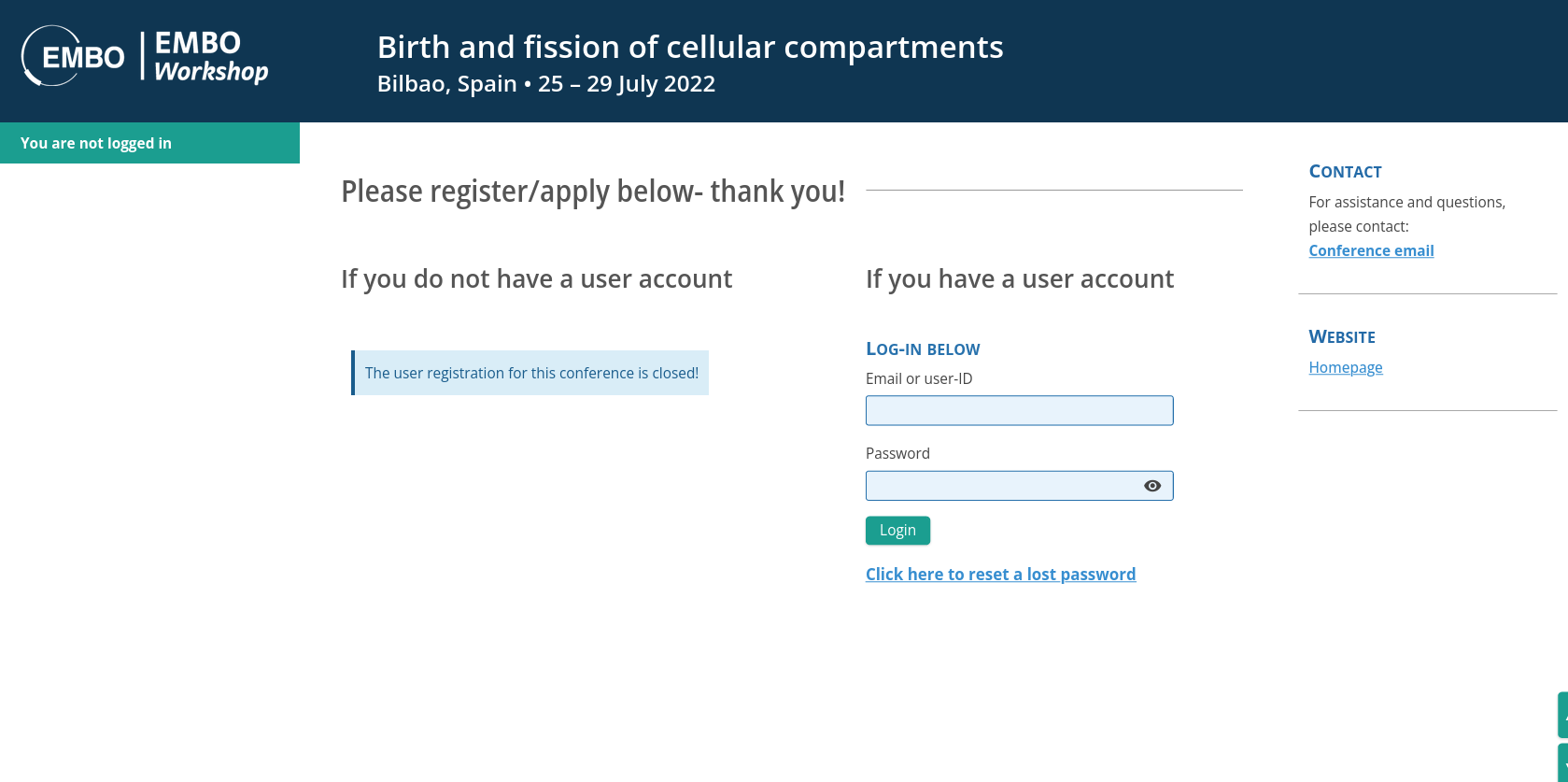Open the reset lost password link
1568x782 pixels.
(1000, 575)
